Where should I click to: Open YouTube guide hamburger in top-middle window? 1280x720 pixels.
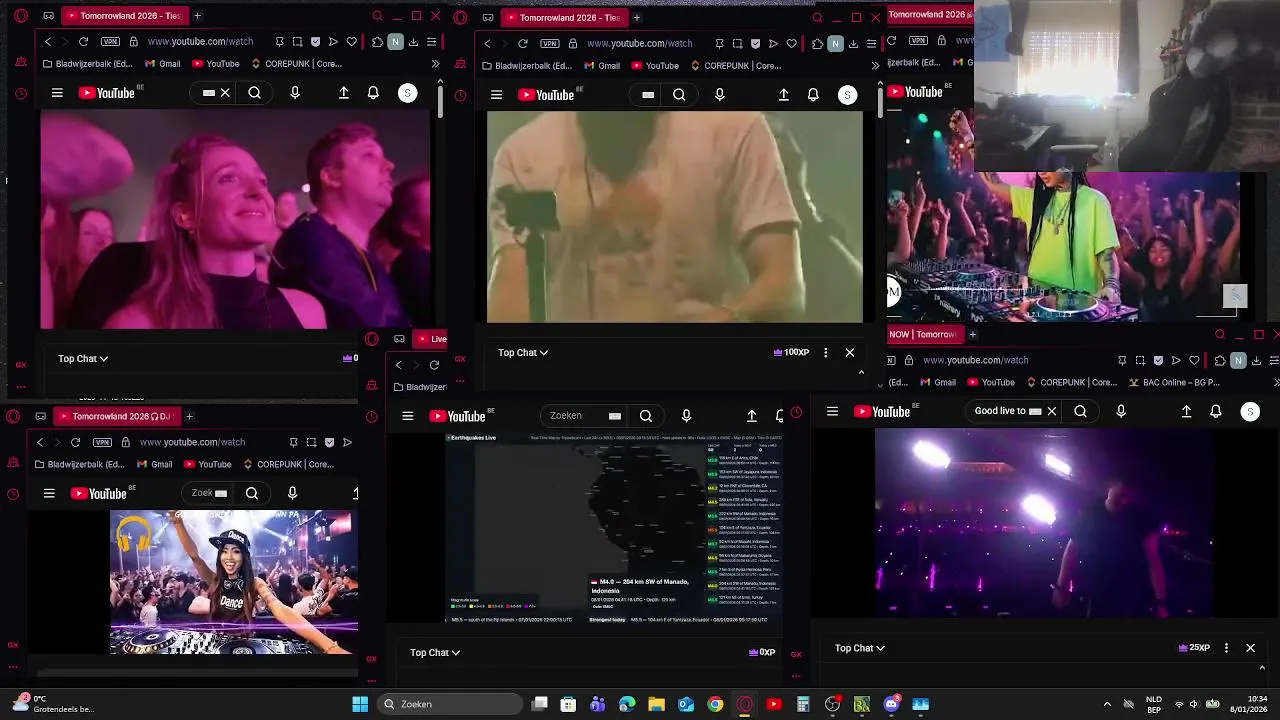[x=496, y=95]
